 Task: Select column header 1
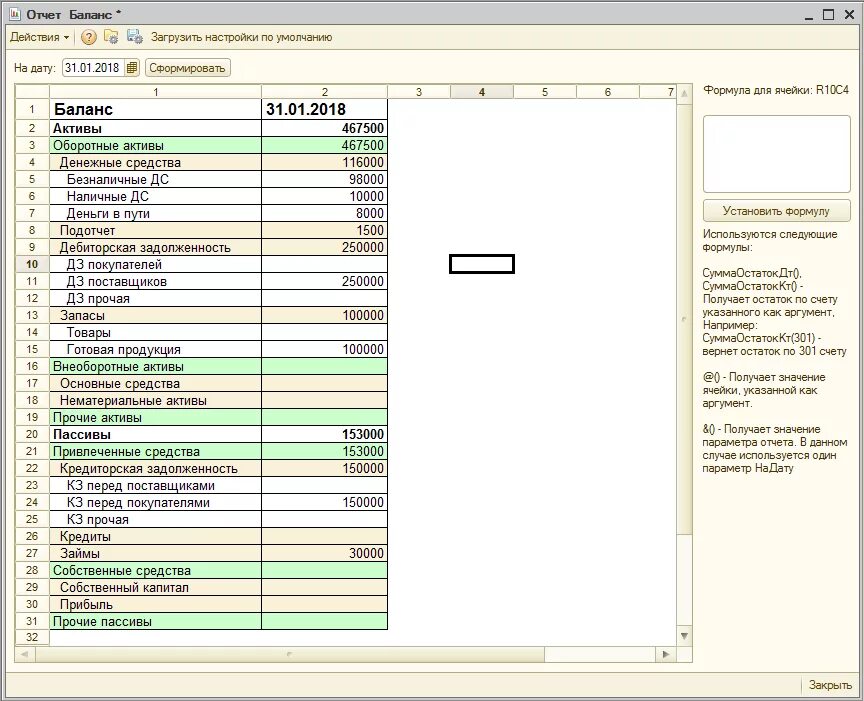(155, 92)
